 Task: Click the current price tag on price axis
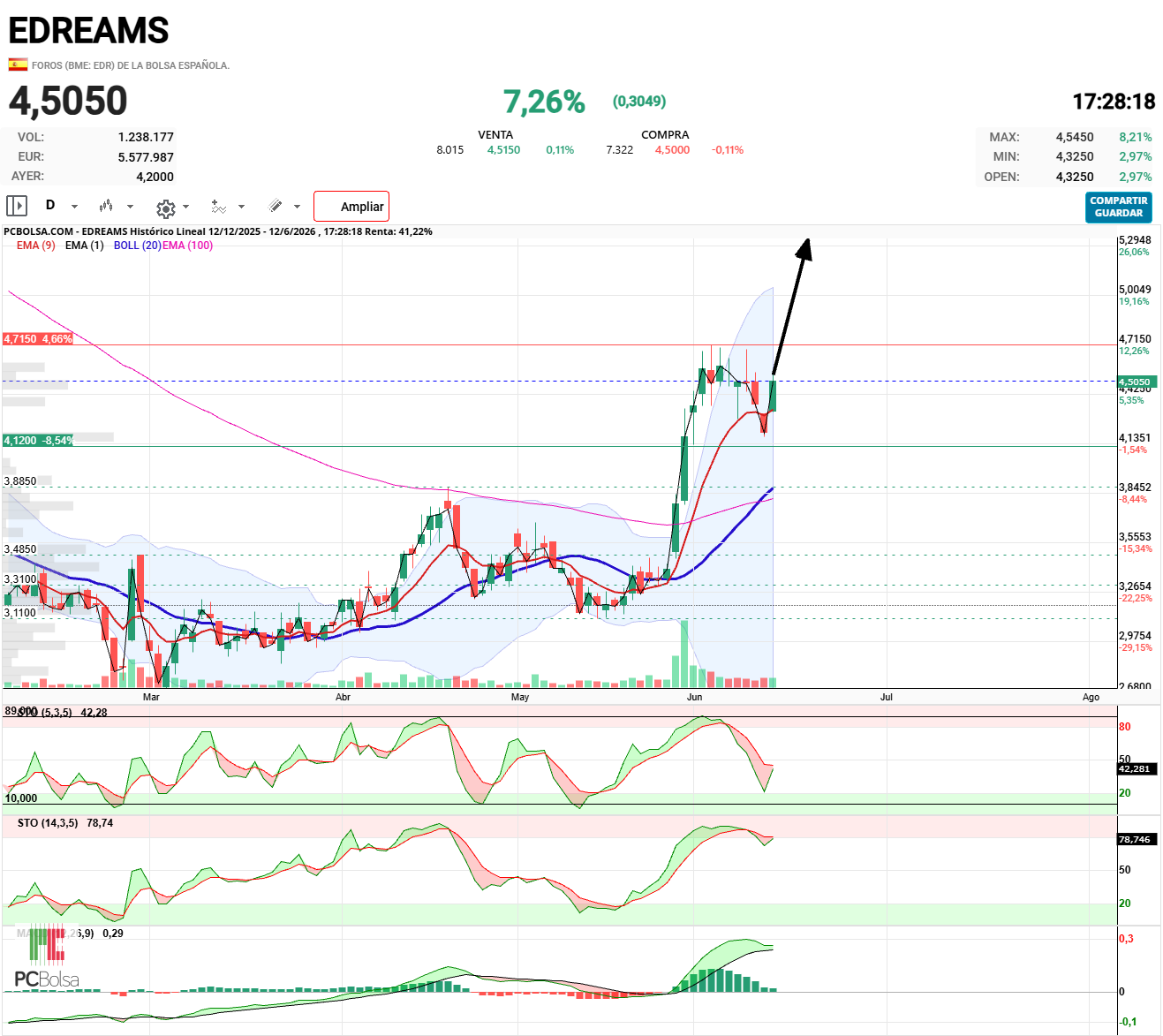click(1137, 382)
